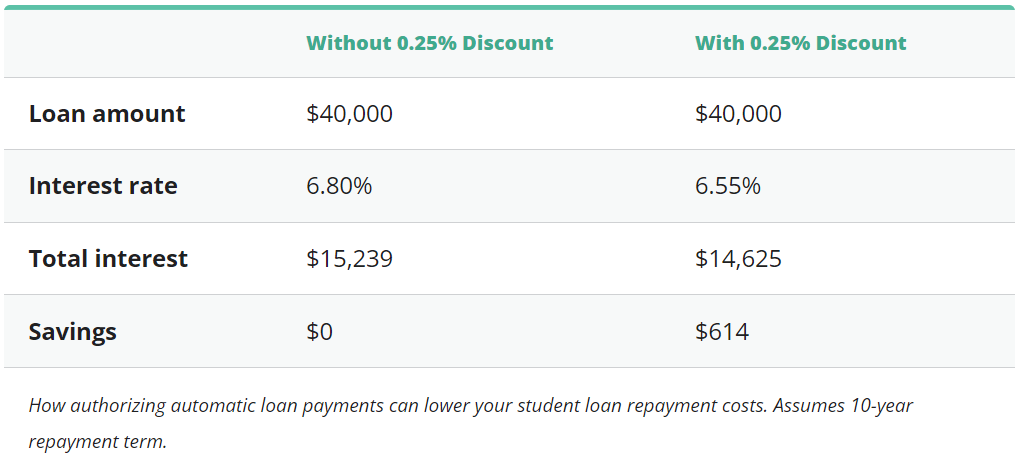Image resolution: width=1020 pixels, height=465 pixels.
Task: Click the $15,239 total interest value
Action: click(349, 259)
